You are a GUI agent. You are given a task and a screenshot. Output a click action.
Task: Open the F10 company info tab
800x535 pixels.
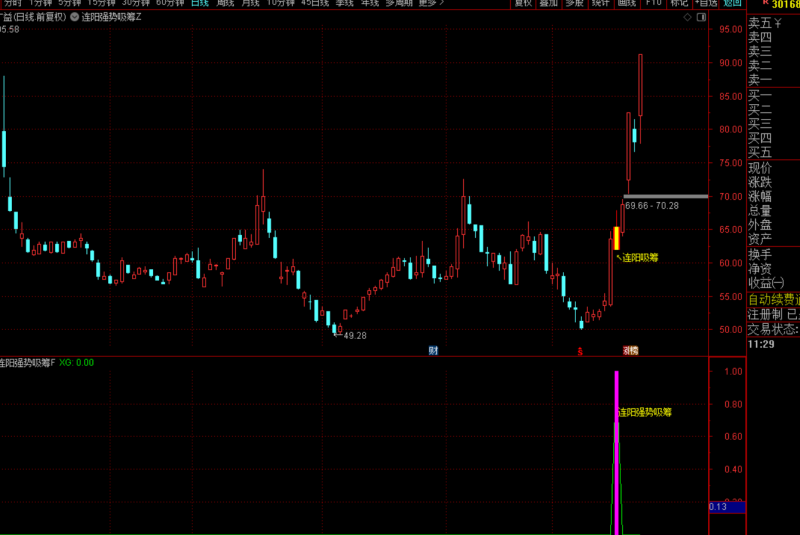coord(654,3)
